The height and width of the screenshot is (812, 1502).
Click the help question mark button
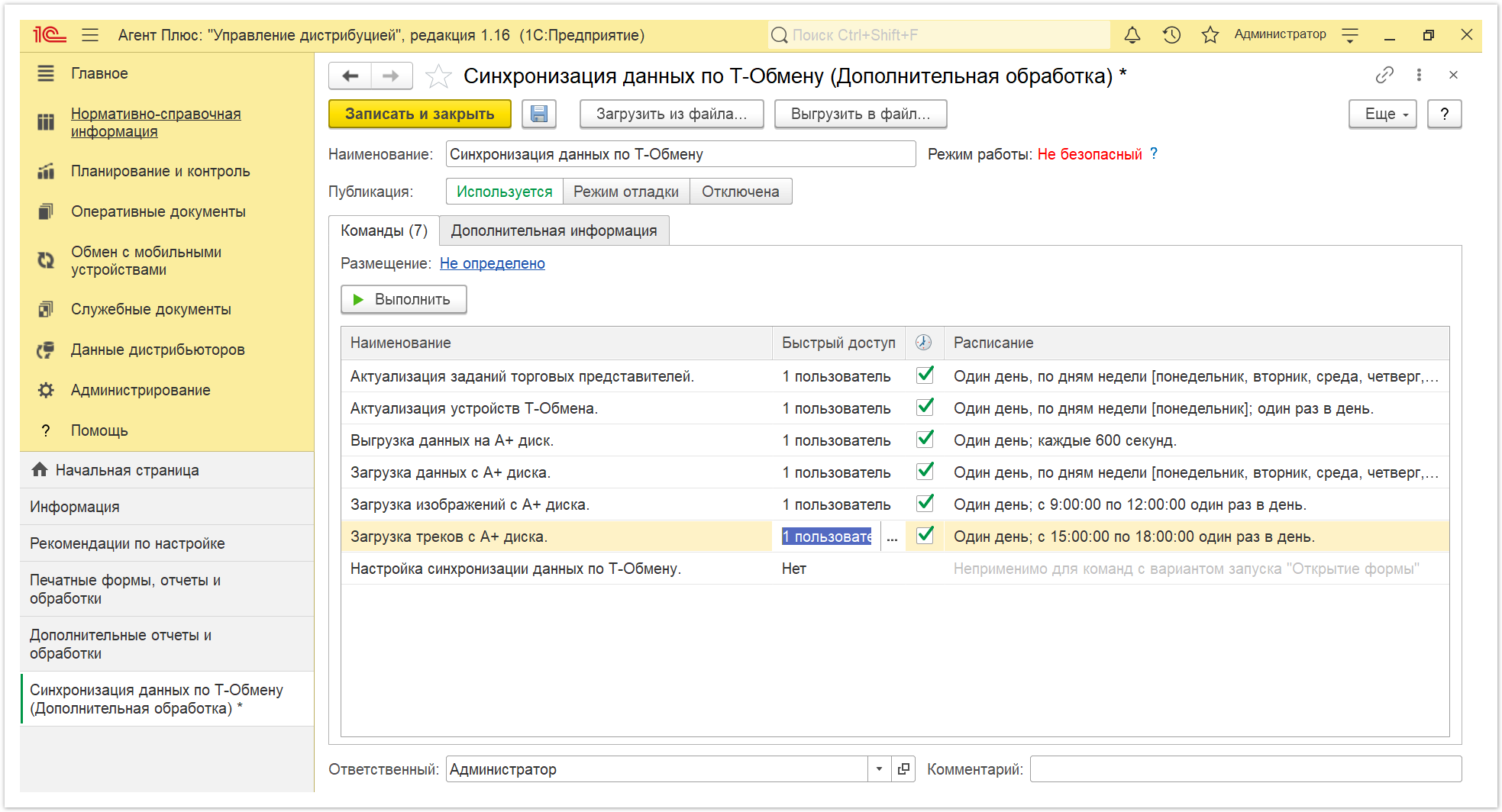pos(1444,114)
